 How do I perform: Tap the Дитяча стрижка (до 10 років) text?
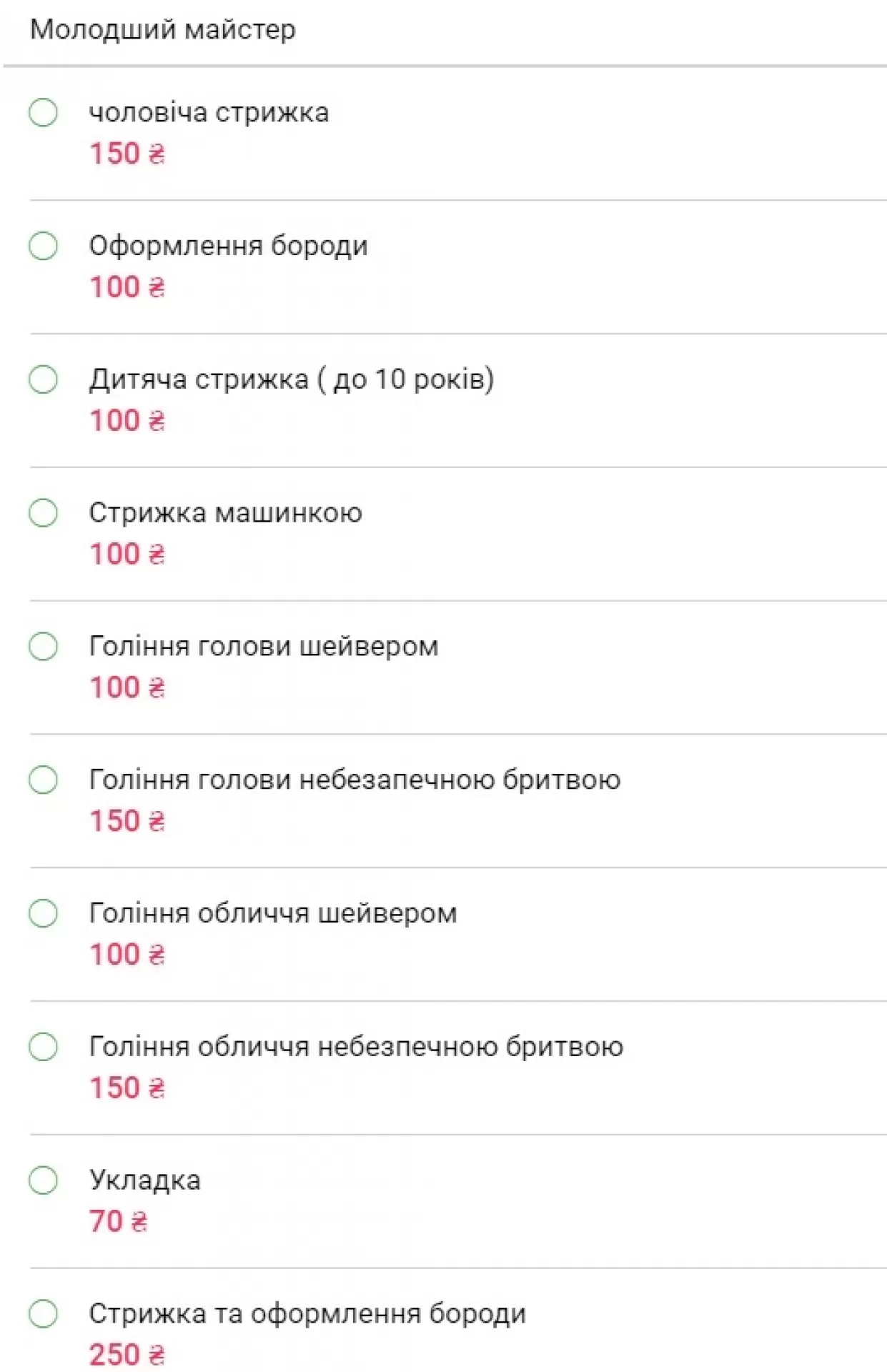tap(291, 379)
